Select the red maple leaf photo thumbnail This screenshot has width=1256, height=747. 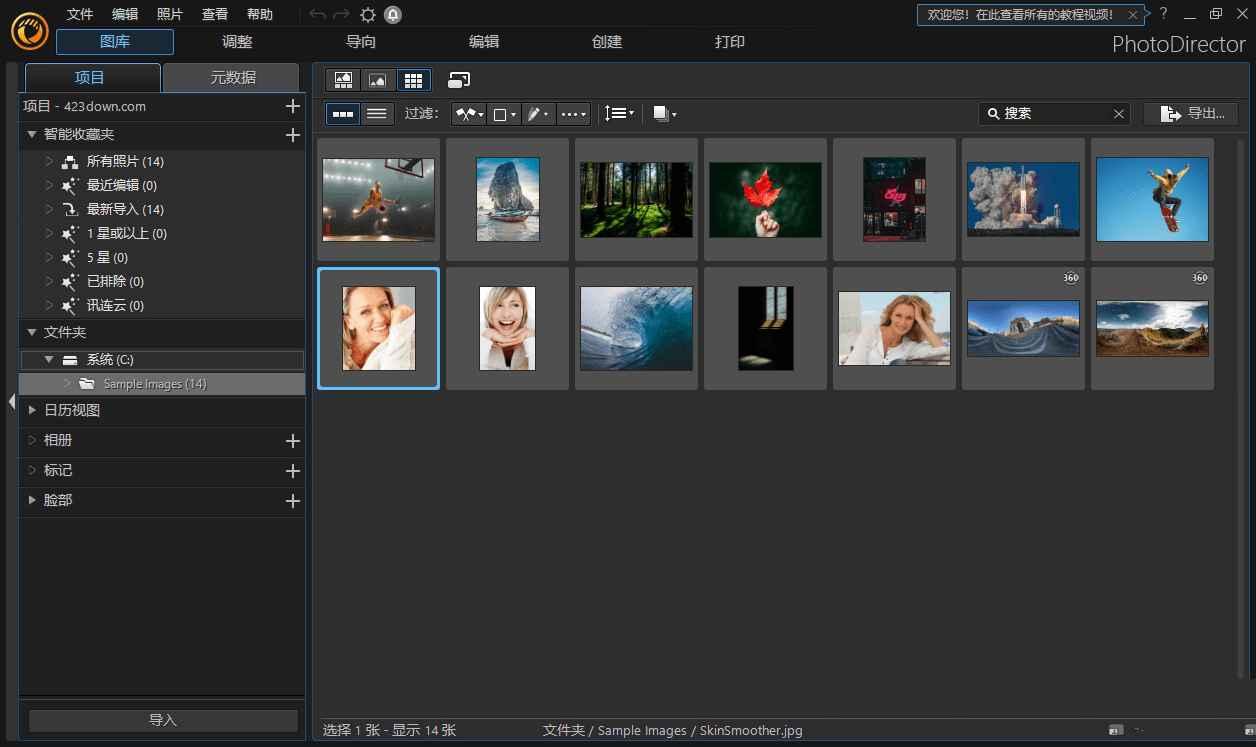coord(764,198)
